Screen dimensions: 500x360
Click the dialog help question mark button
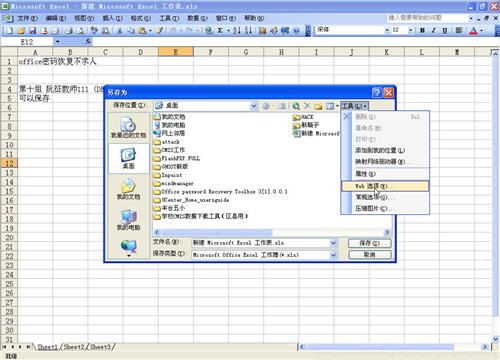377,92
